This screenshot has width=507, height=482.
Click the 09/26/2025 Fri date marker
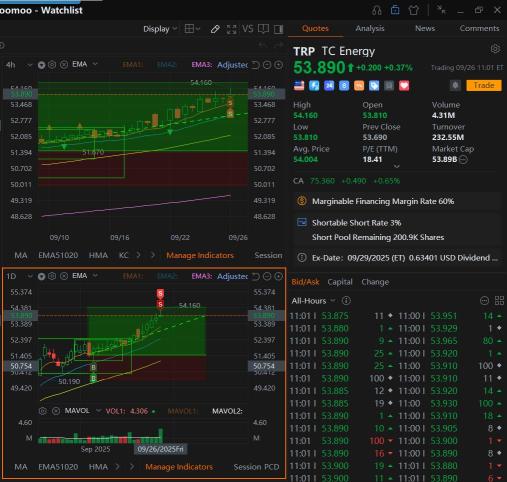(160, 449)
